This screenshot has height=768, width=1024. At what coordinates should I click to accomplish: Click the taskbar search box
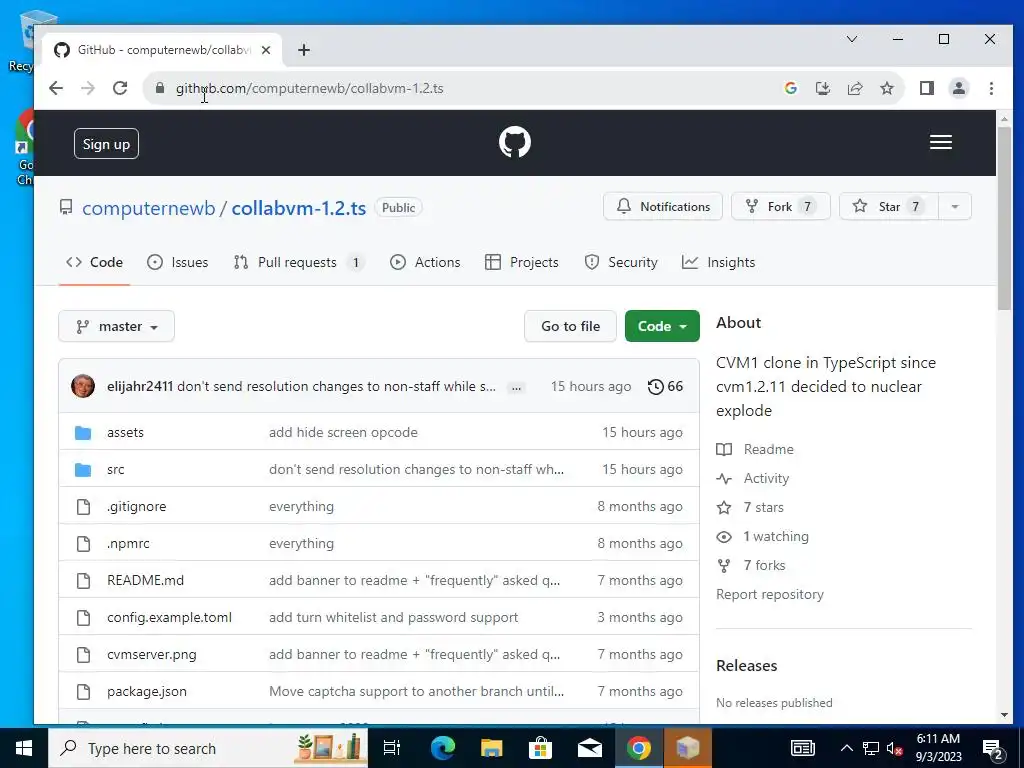pos(208,748)
